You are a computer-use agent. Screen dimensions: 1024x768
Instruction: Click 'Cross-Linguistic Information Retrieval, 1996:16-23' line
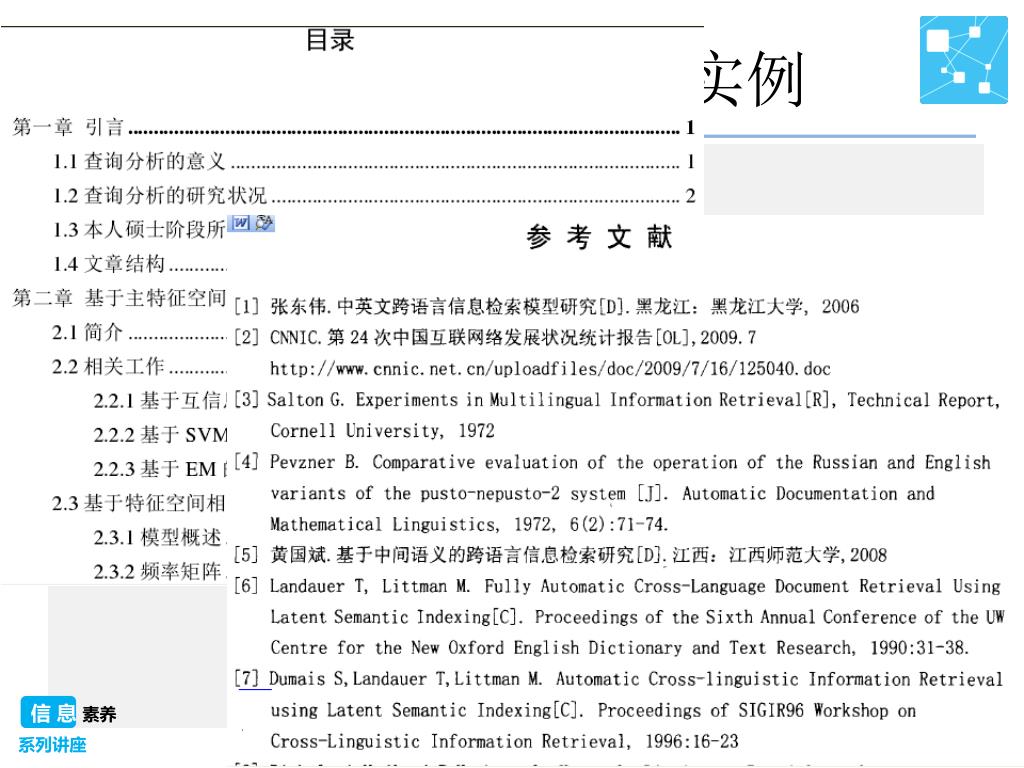pos(504,741)
